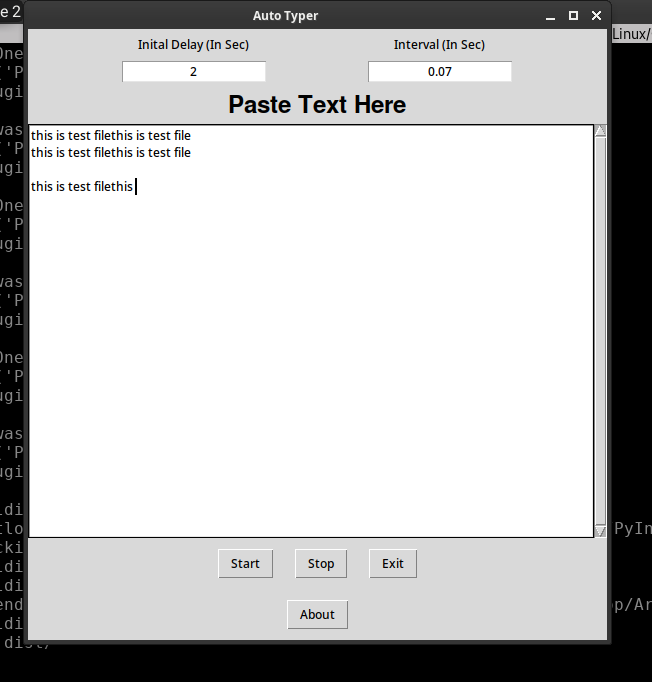Click the scrollbar down arrow
The image size is (652, 682).
coord(600,531)
